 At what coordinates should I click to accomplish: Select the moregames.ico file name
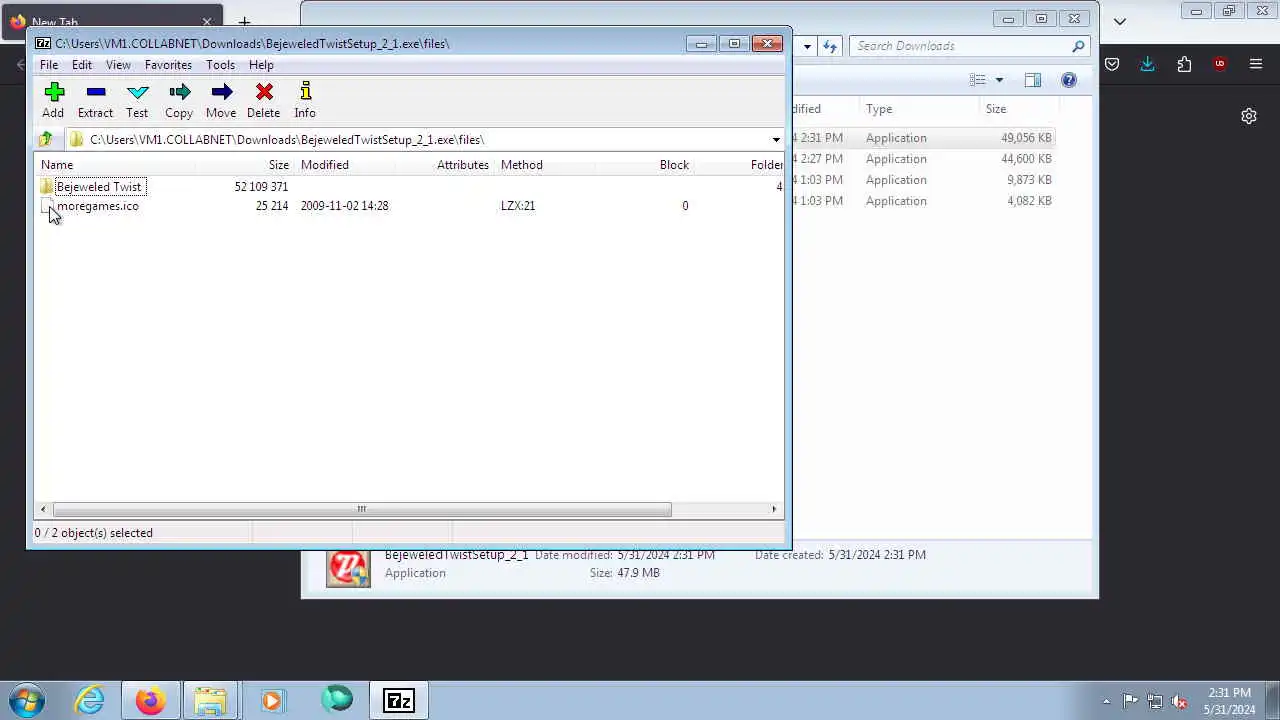(x=98, y=206)
